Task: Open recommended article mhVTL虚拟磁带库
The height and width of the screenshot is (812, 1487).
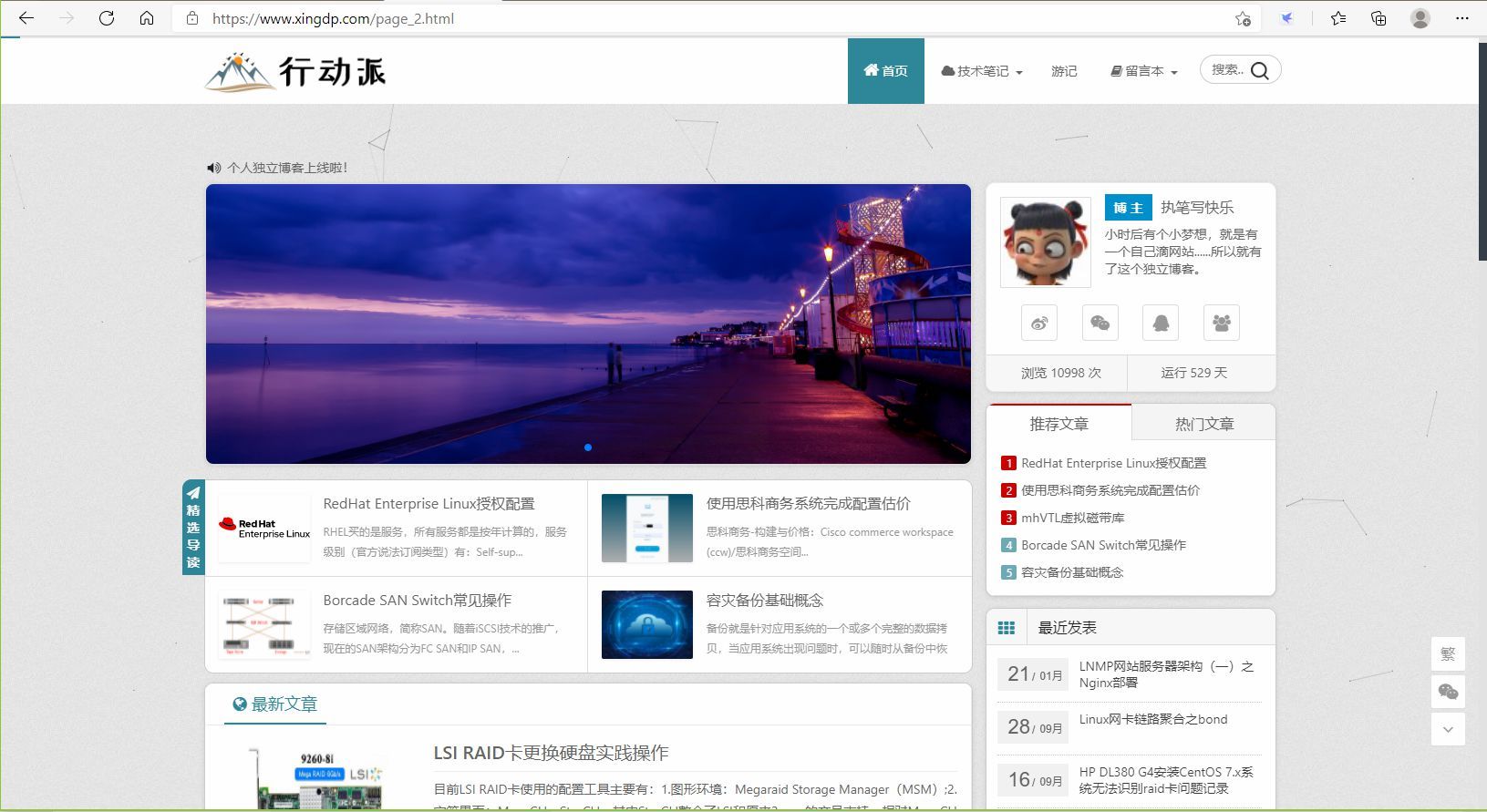Action: click(1072, 518)
